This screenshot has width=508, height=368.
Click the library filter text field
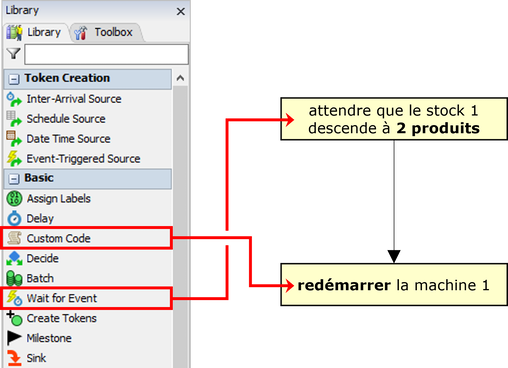106,54
